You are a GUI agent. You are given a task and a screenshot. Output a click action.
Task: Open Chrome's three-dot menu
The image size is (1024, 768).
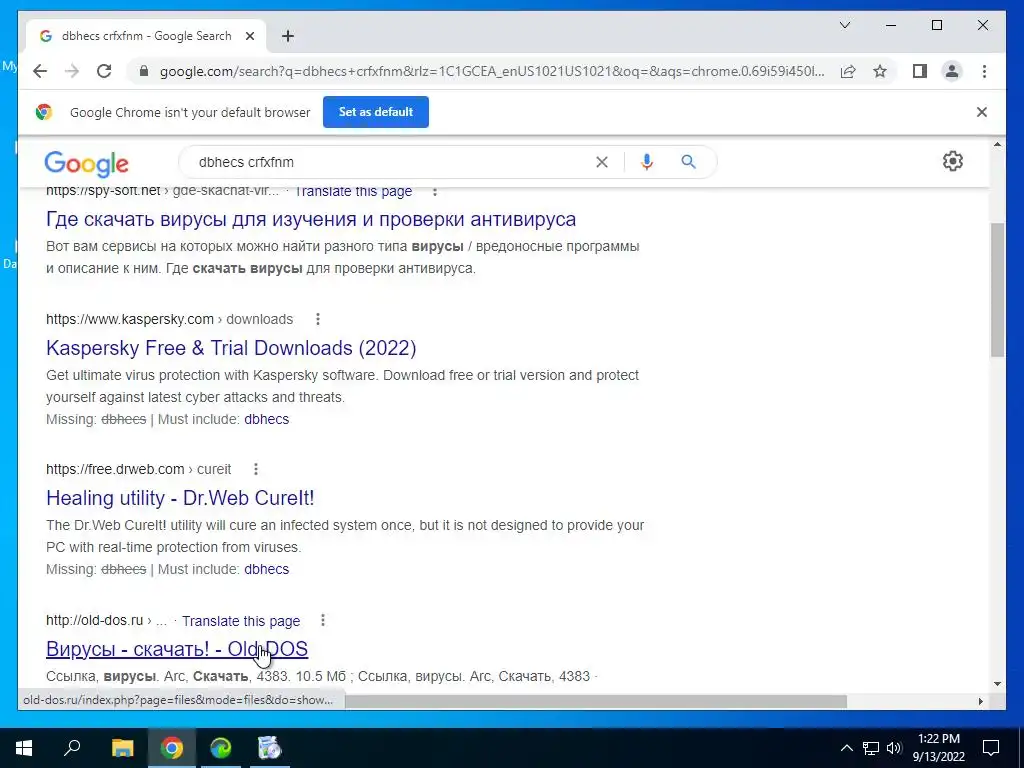[x=984, y=71]
